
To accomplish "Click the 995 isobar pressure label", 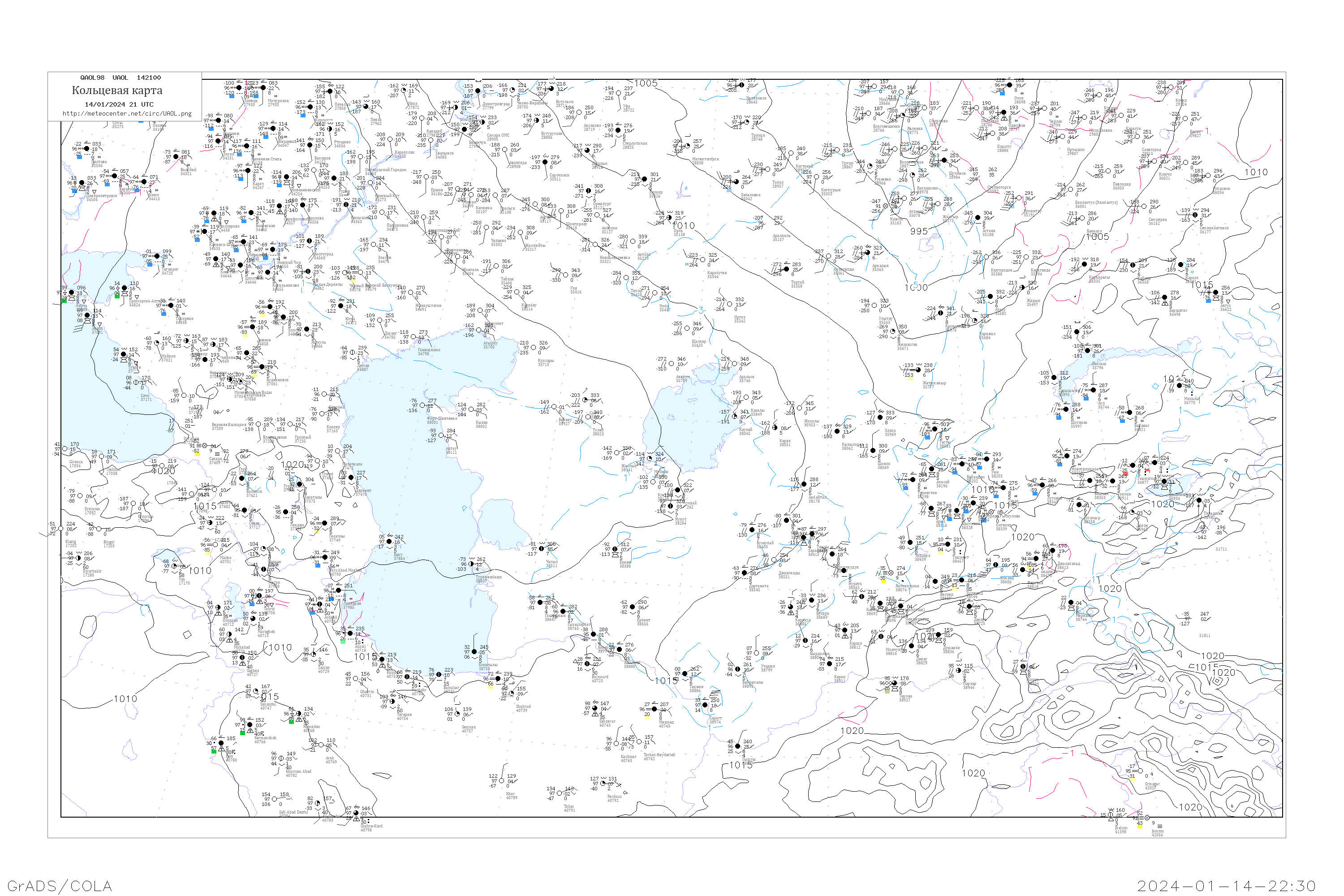I will pos(919,232).
